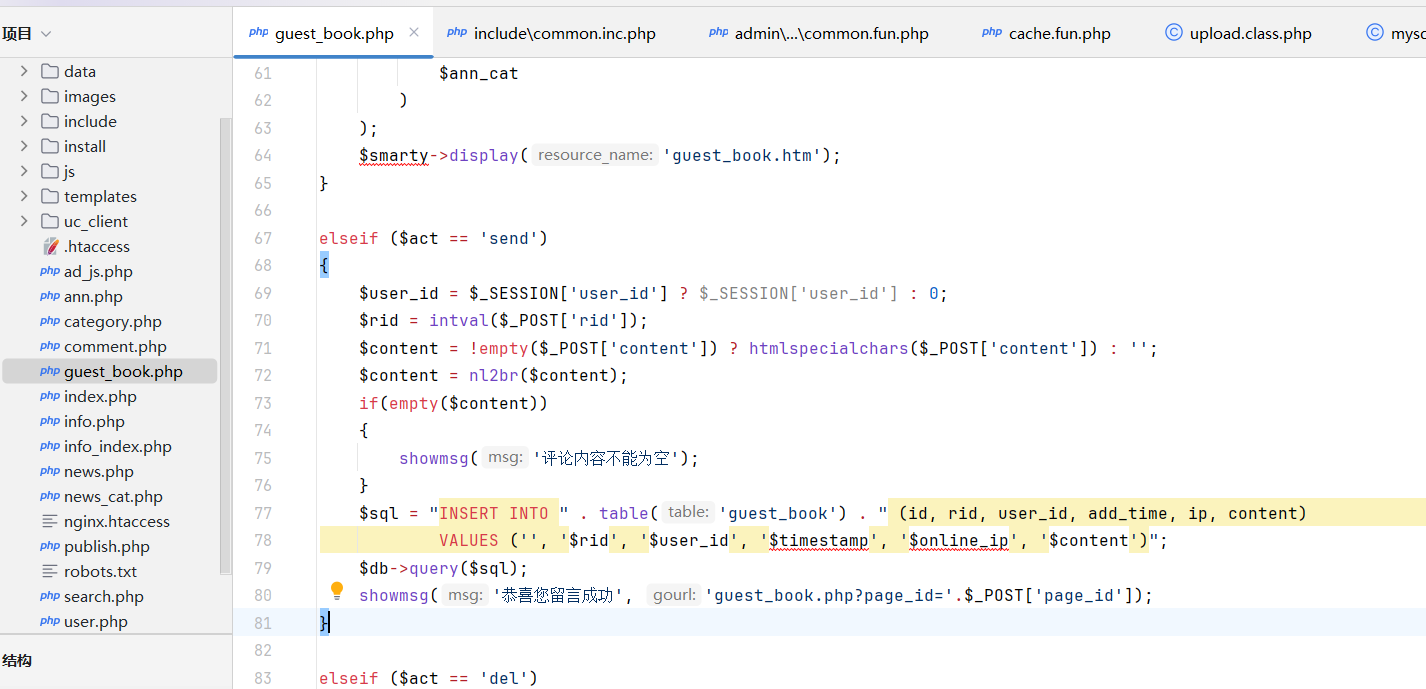
Task: Click the nginx.htaccess text file icon
Action: tap(50, 522)
